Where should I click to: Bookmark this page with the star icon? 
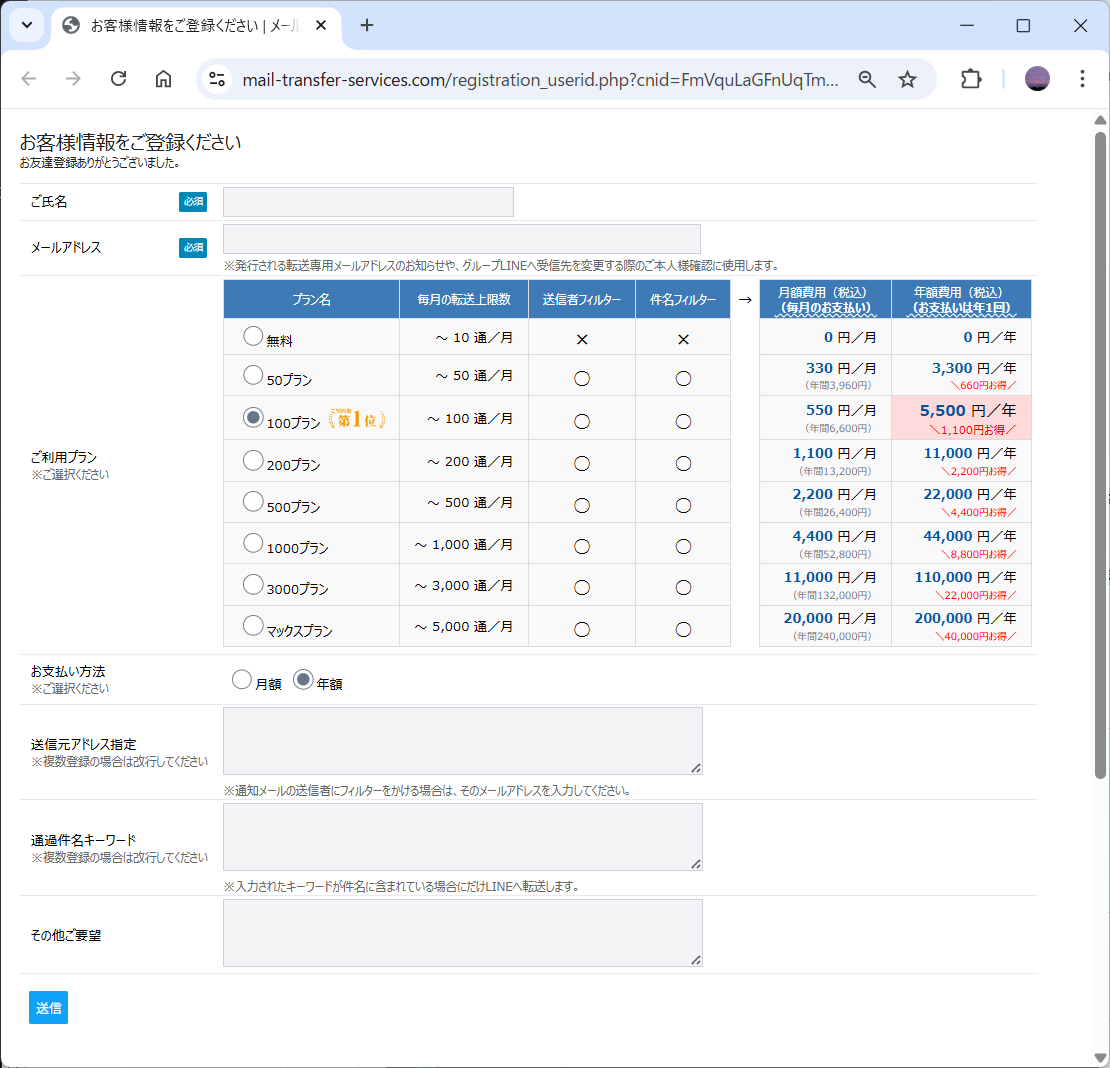(x=907, y=79)
